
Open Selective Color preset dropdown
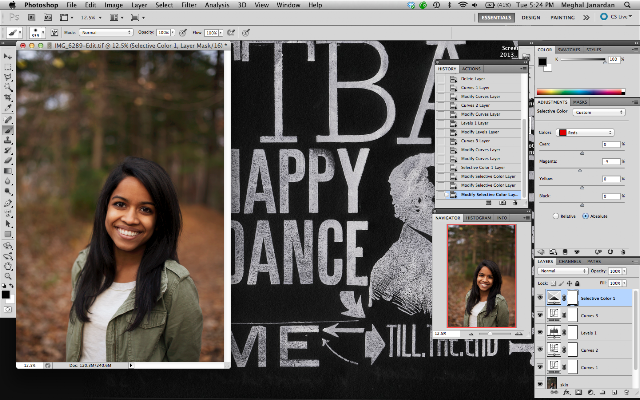coord(599,112)
